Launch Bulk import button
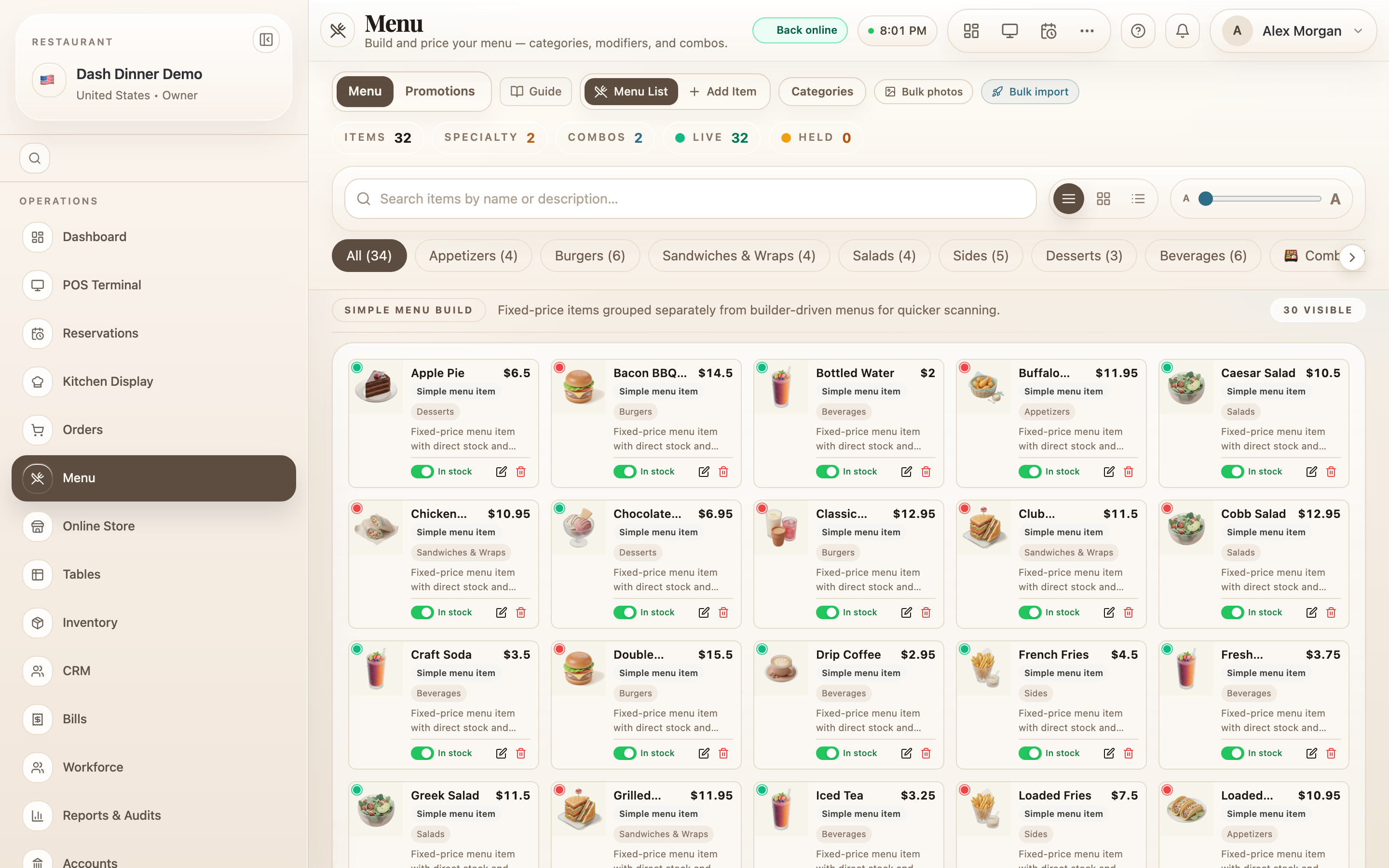The height and width of the screenshot is (868, 1389). pos(1030,92)
